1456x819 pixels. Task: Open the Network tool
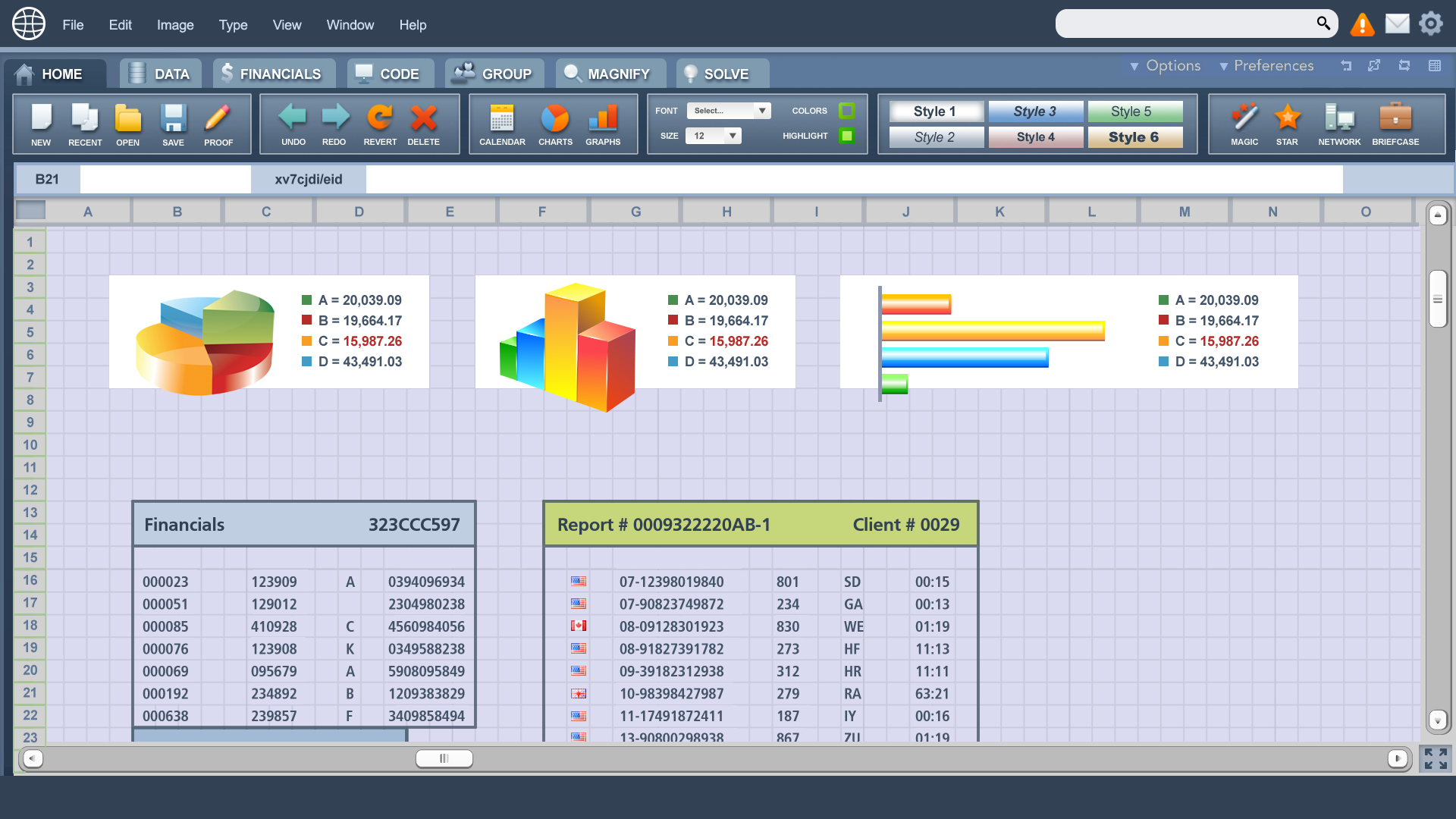pyautogui.click(x=1338, y=118)
